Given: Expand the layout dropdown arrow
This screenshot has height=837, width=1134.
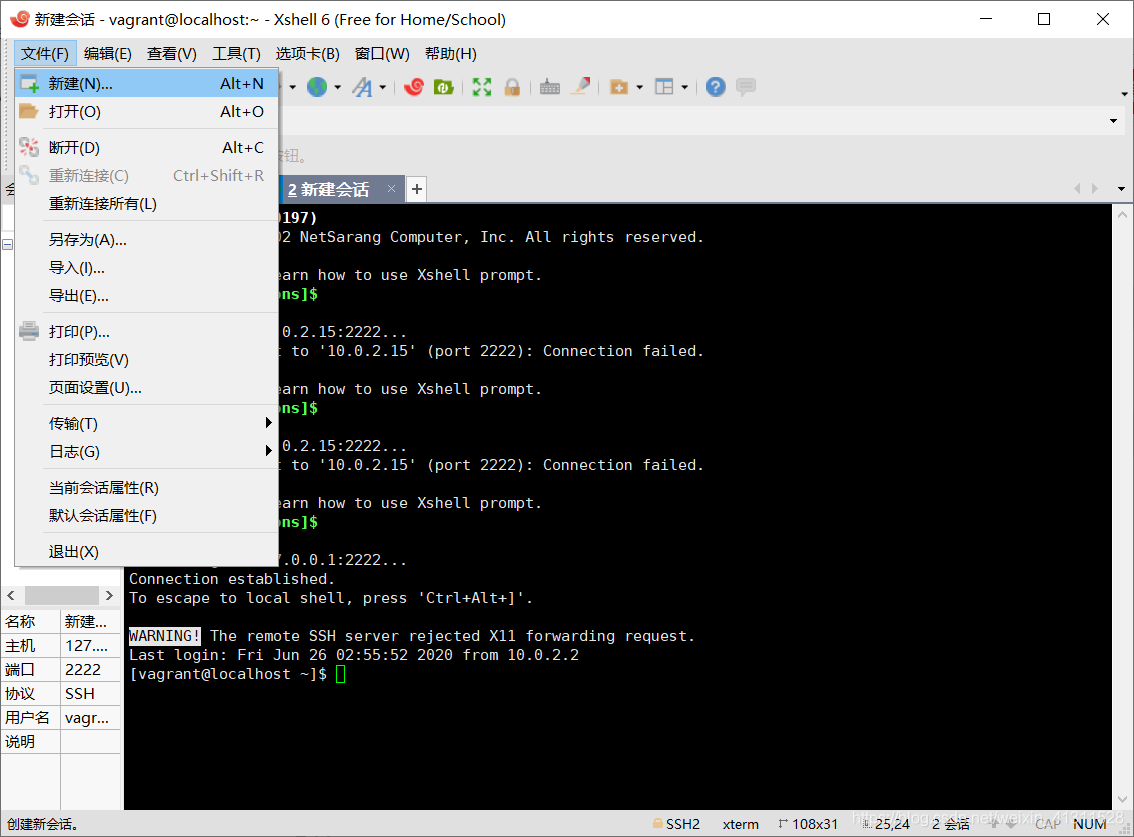Looking at the screenshot, I should pyautogui.click(x=684, y=88).
